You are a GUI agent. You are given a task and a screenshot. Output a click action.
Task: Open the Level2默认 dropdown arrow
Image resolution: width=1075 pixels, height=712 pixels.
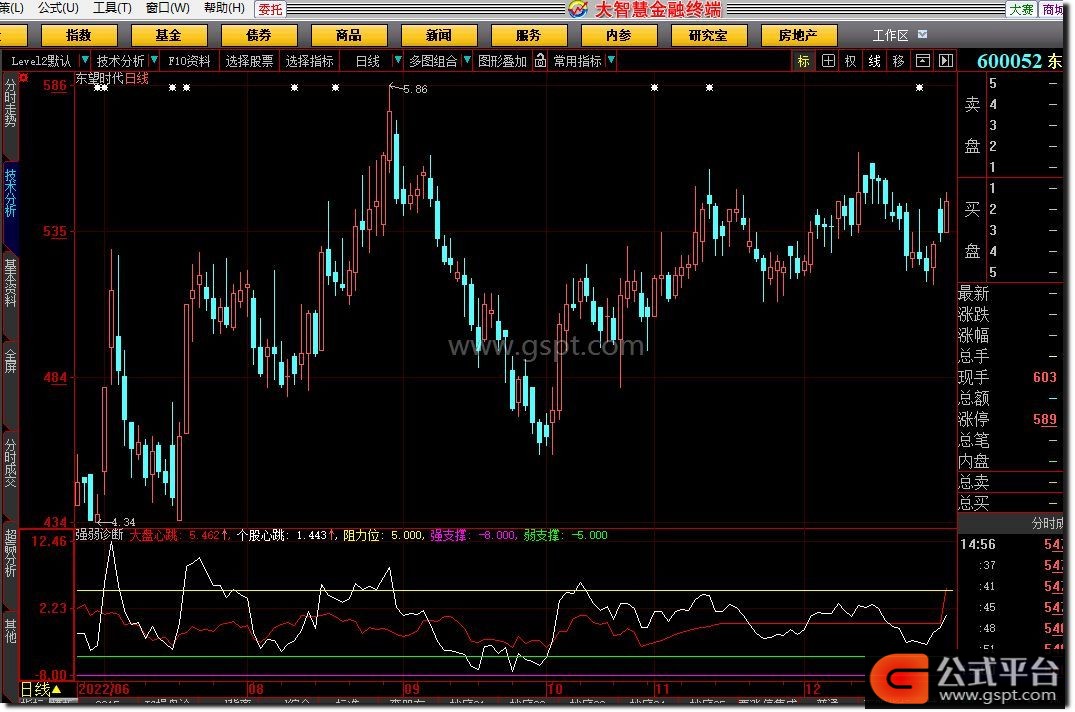tap(85, 60)
